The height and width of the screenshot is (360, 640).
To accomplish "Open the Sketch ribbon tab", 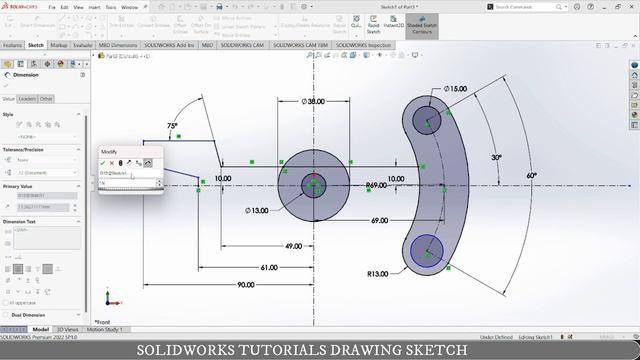I will (x=36, y=45).
